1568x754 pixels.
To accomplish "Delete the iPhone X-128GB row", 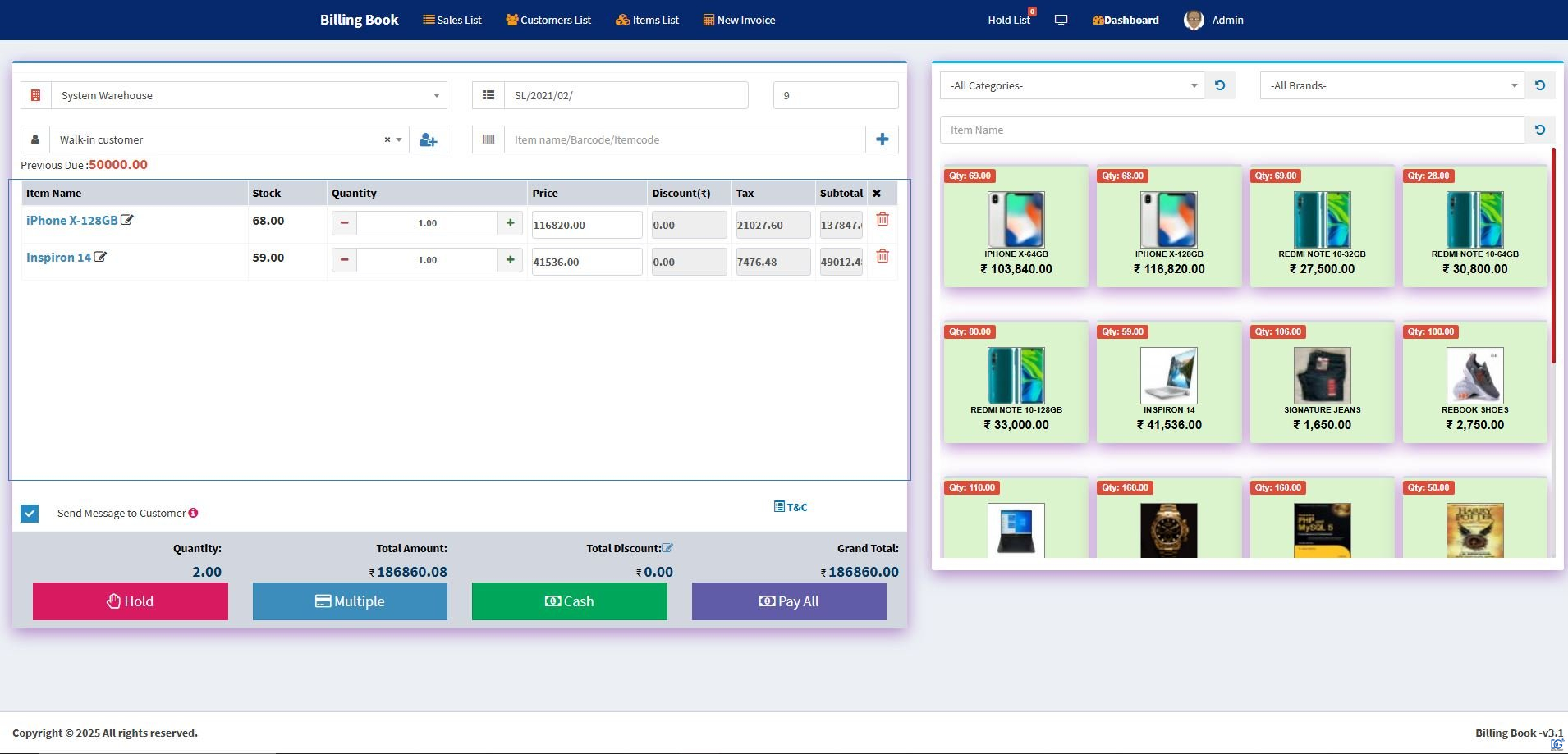I will (x=883, y=219).
